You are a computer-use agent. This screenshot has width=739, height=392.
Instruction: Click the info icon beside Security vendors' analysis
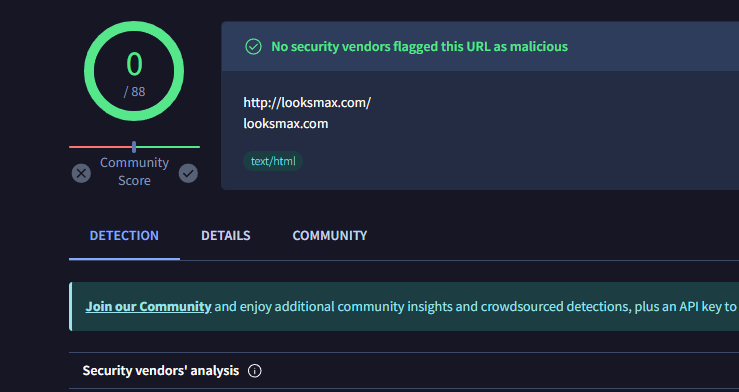click(x=255, y=371)
